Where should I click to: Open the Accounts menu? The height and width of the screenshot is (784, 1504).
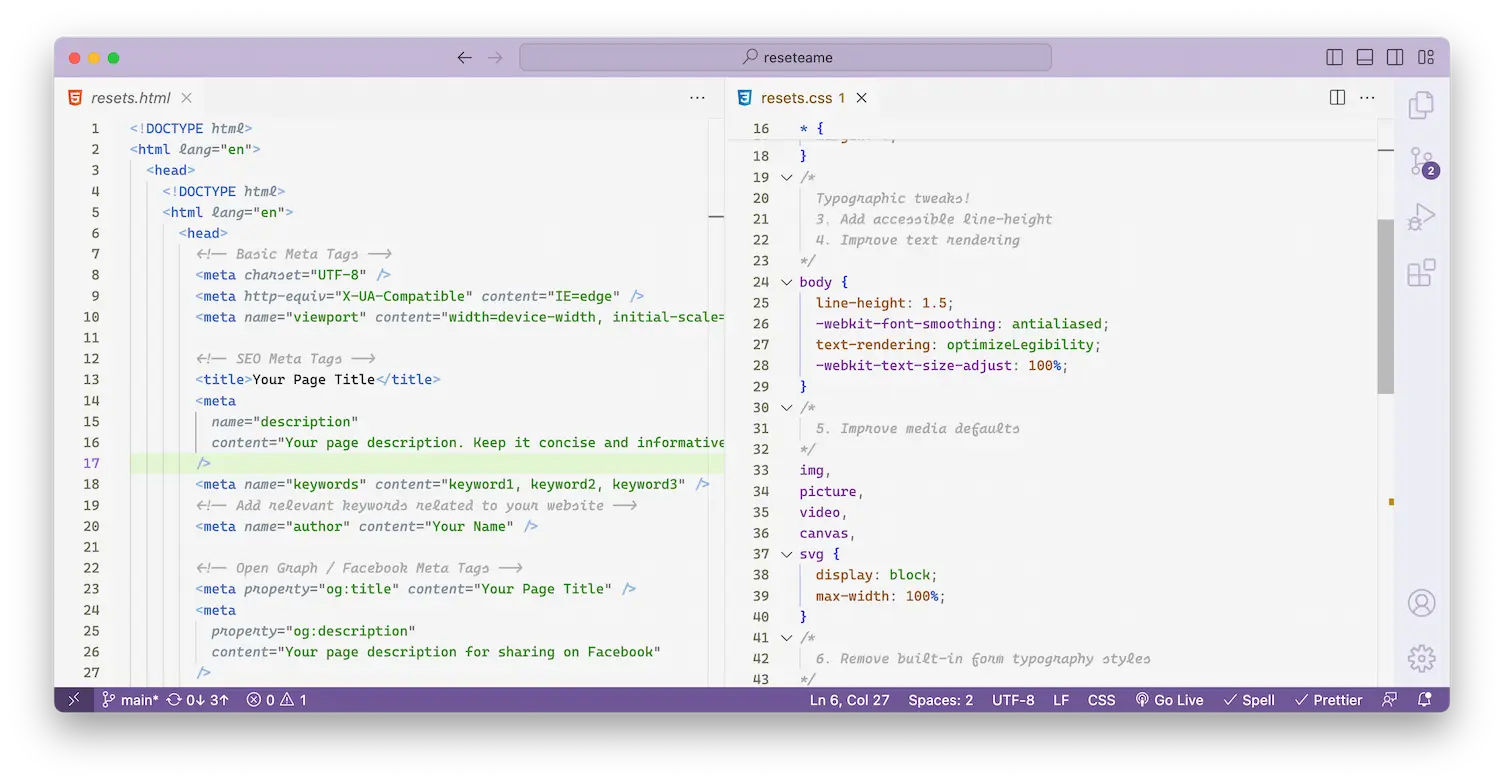coord(1422,602)
